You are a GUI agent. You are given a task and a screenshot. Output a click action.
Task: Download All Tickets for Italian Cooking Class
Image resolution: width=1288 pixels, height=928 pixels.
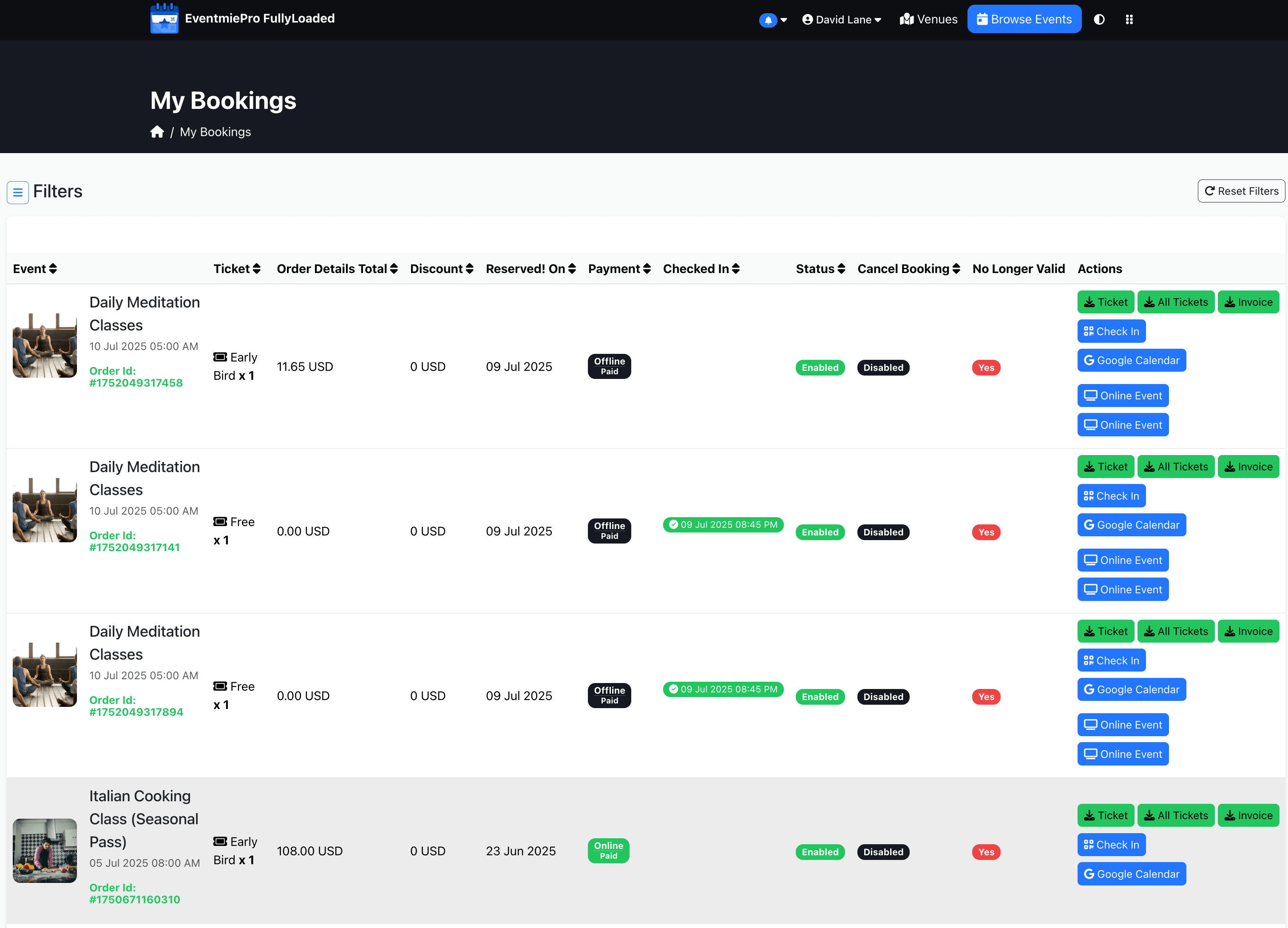click(x=1175, y=815)
